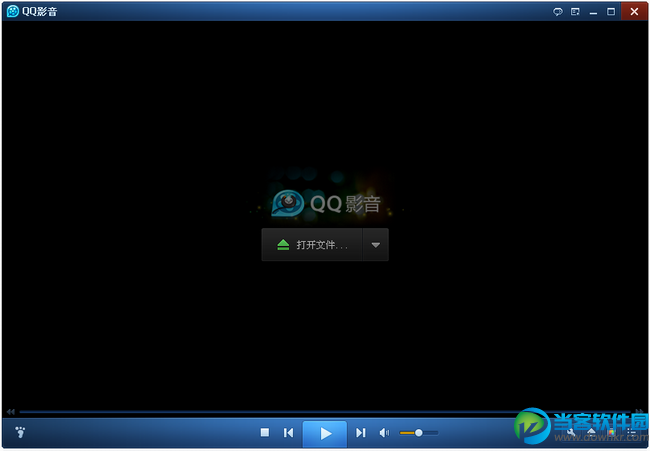Viewport: 650px width, 451px height.
Task: Stop playback with the square button
Action: point(265,432)
